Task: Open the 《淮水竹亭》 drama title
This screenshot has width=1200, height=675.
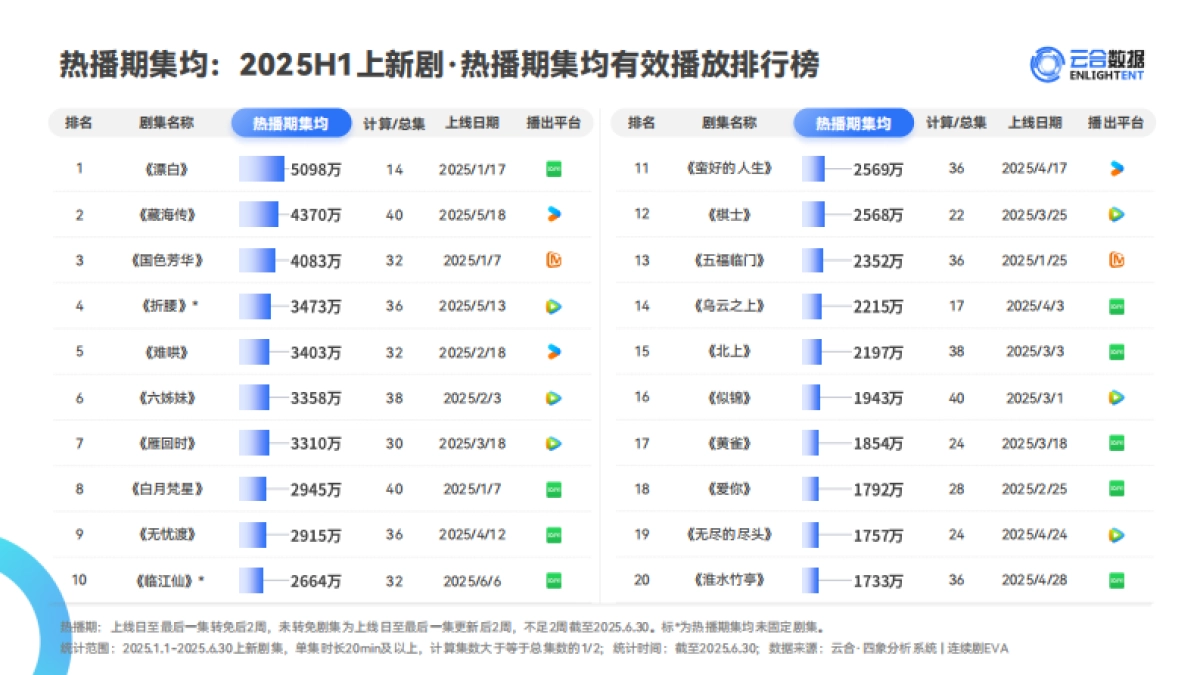Action: [727, 579]
